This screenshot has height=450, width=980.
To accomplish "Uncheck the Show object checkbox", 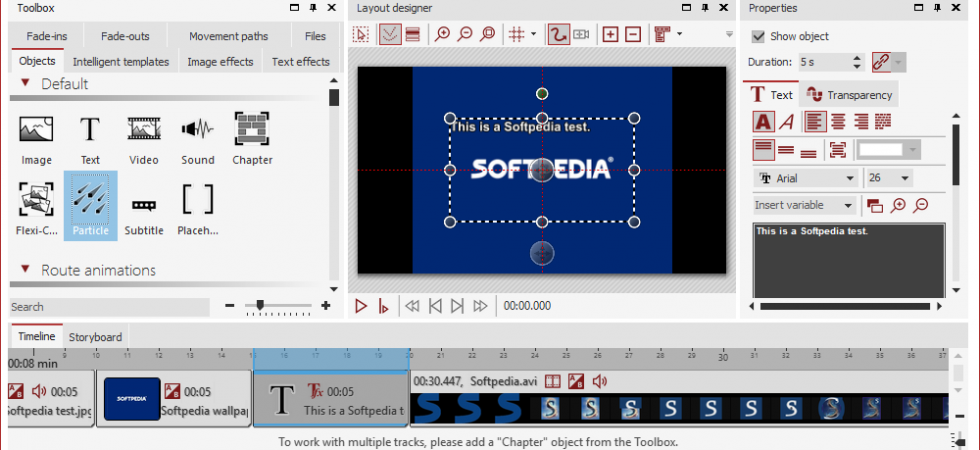I will coord(758,36).
